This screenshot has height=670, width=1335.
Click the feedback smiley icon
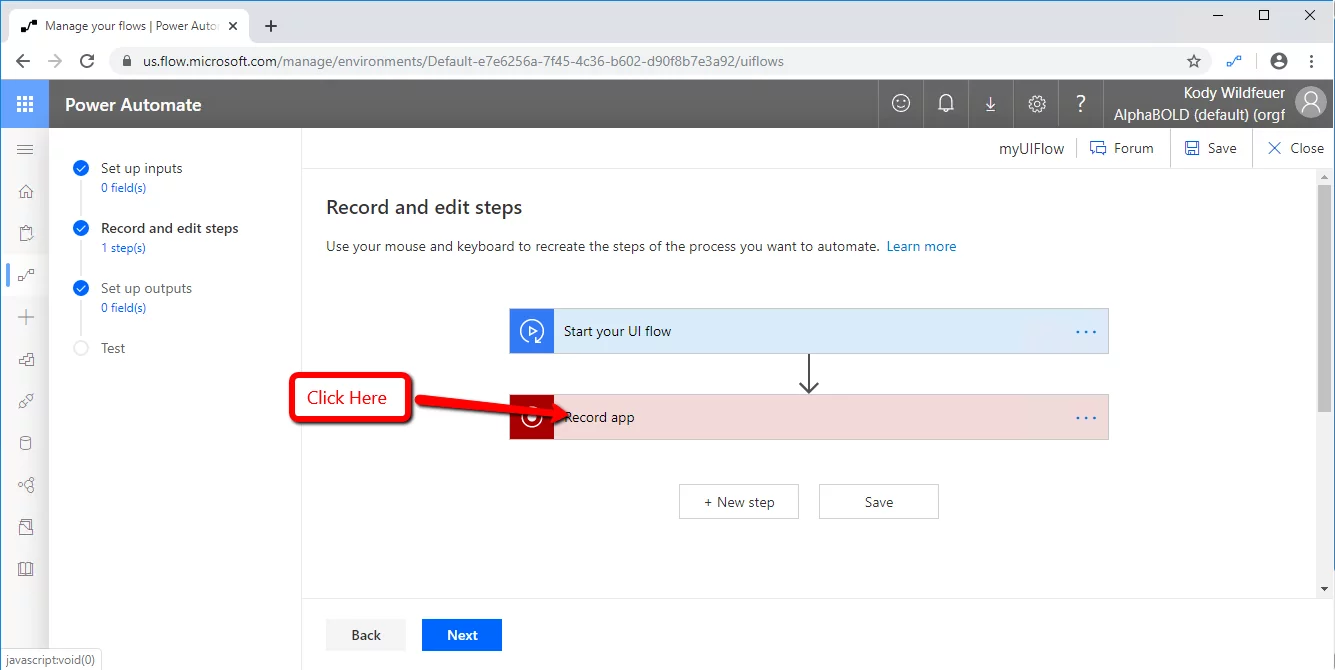(901, 103)
